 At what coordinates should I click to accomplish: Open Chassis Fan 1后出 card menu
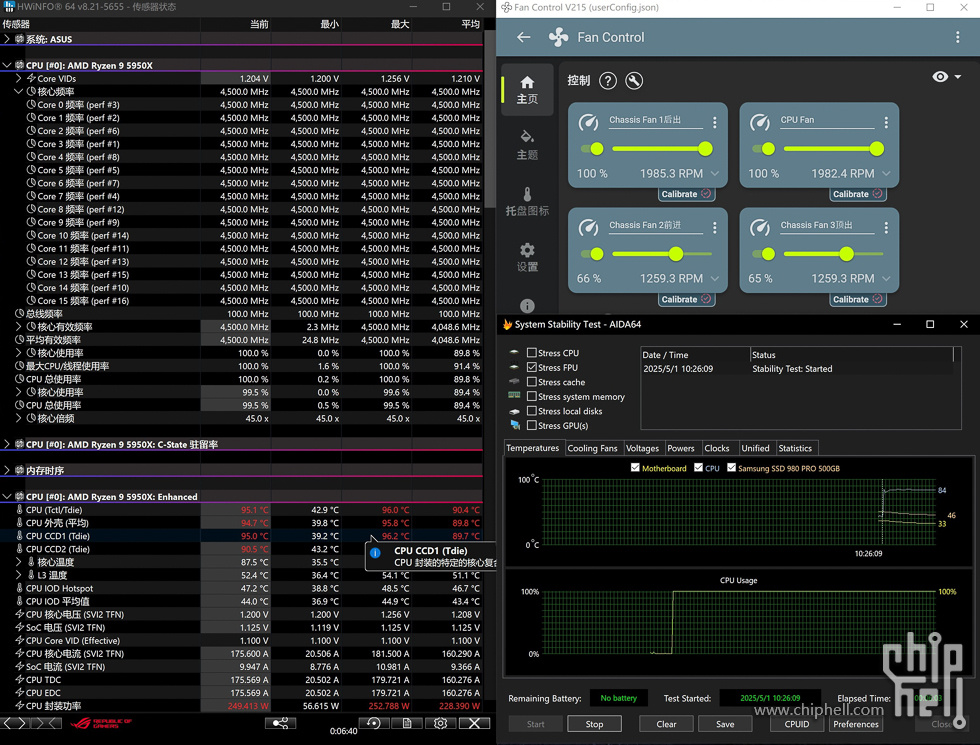(714, 122)
